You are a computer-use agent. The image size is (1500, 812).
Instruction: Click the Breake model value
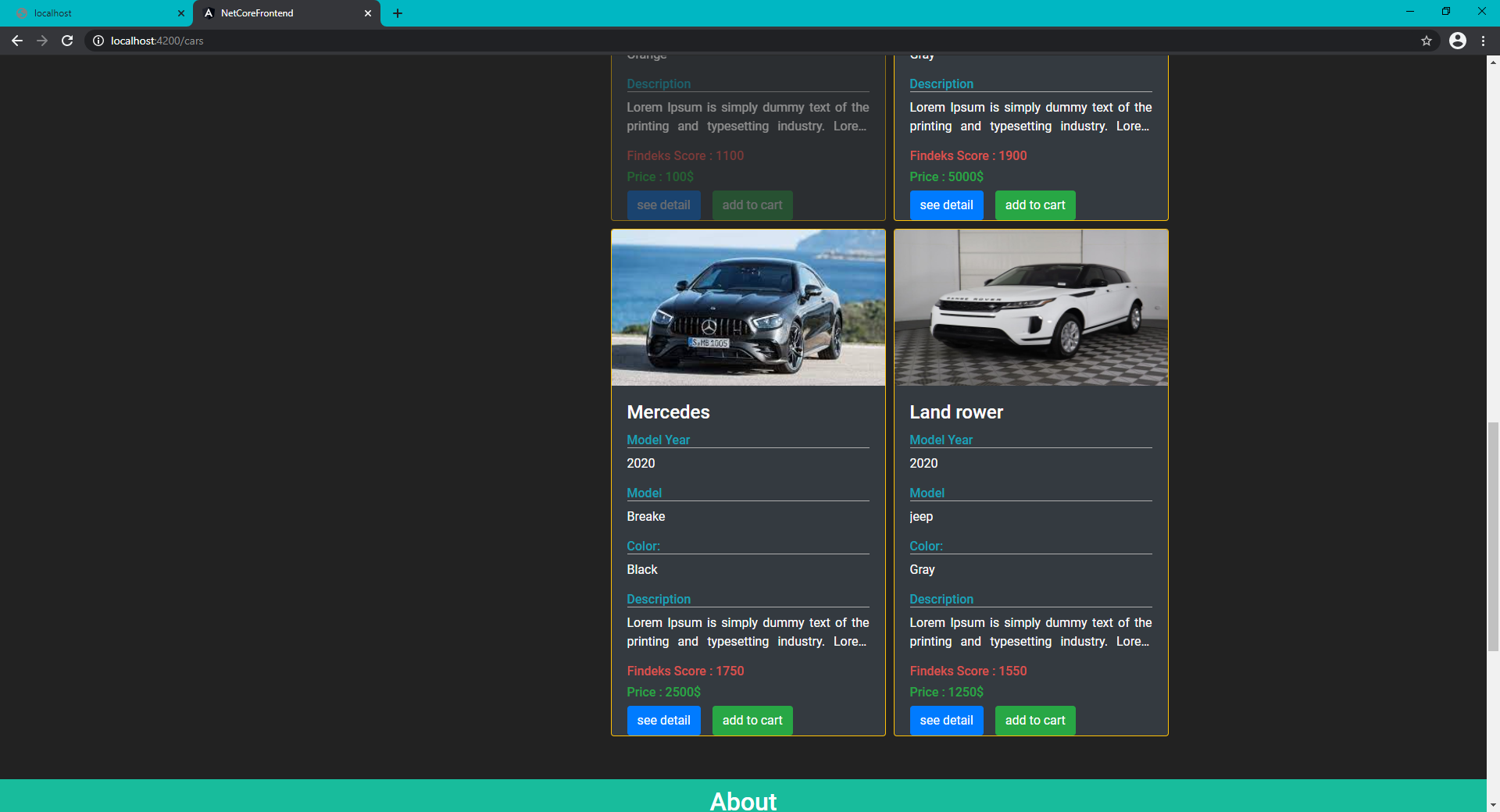646,517
